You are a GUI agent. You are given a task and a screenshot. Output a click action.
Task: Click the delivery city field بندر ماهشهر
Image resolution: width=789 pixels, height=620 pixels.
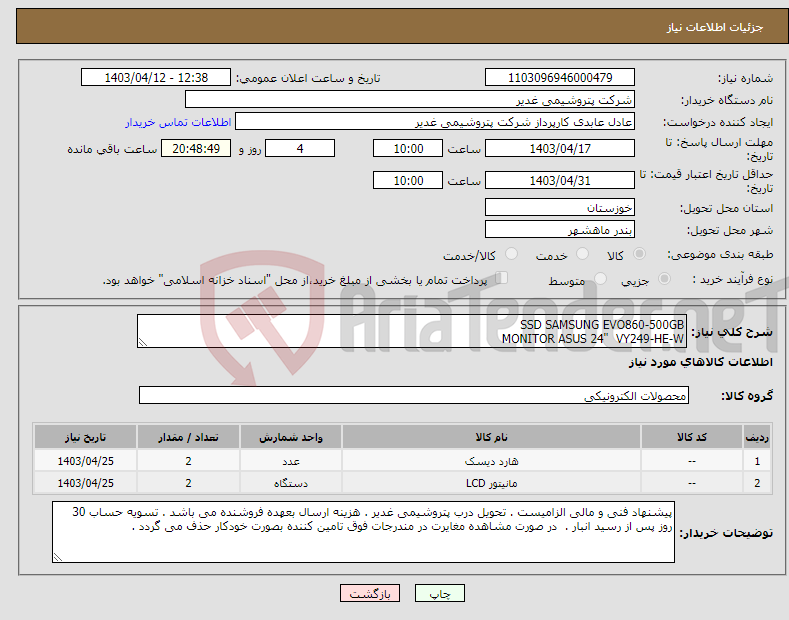(x=560, y=229)
